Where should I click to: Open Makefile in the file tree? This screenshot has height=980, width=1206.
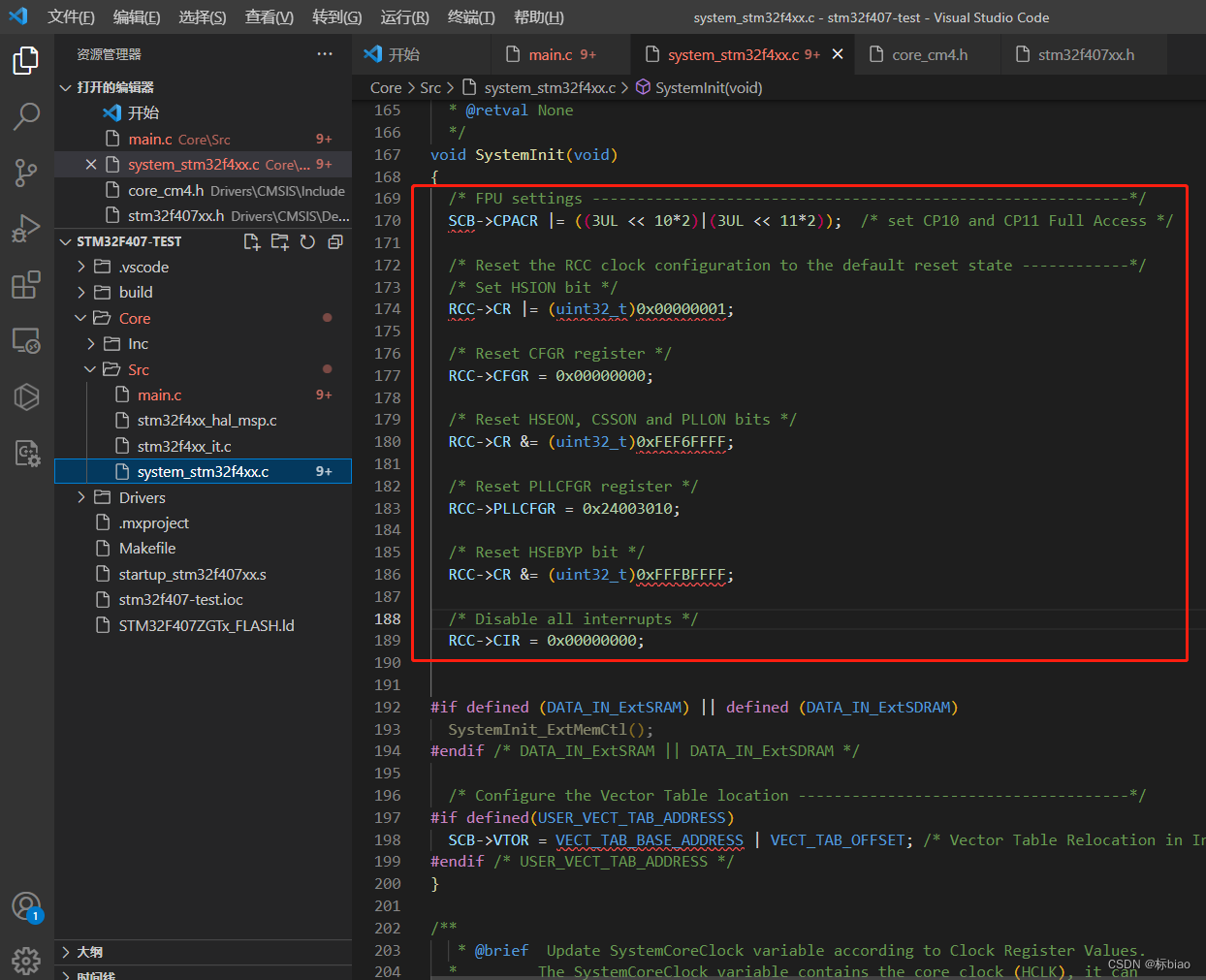[146, 548]
